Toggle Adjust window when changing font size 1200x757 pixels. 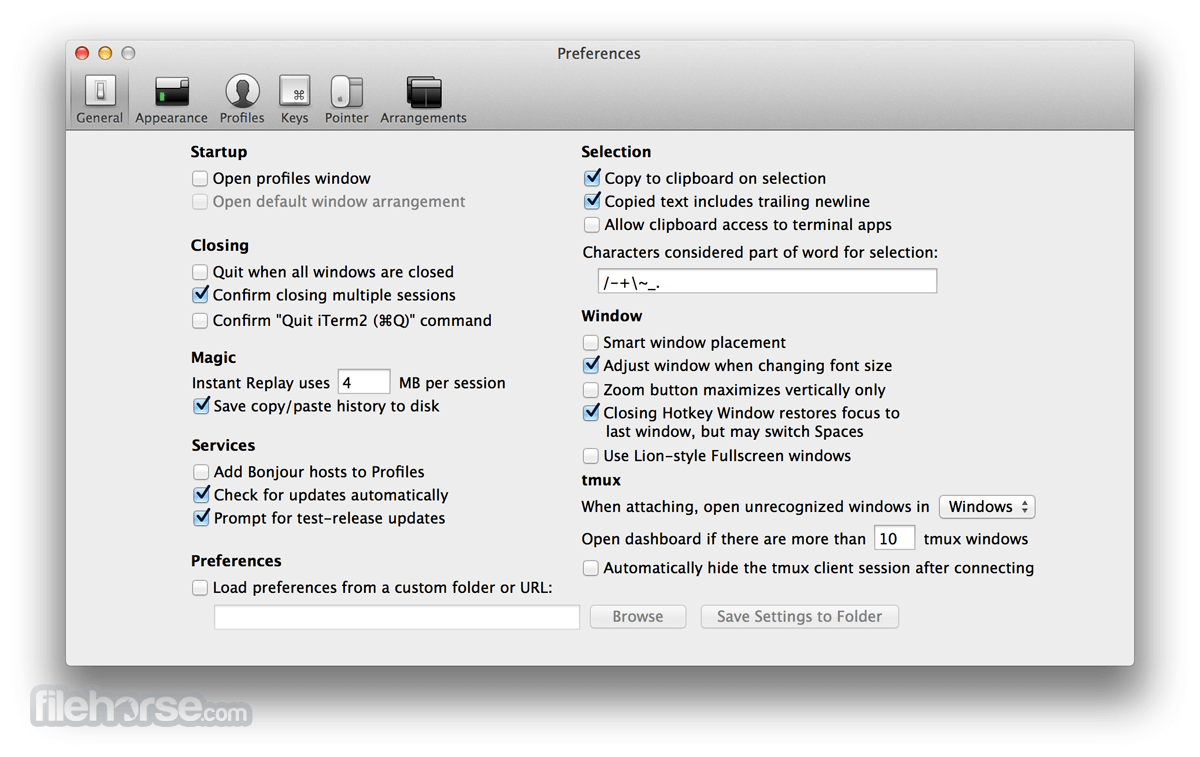click(x=591, y=366)
